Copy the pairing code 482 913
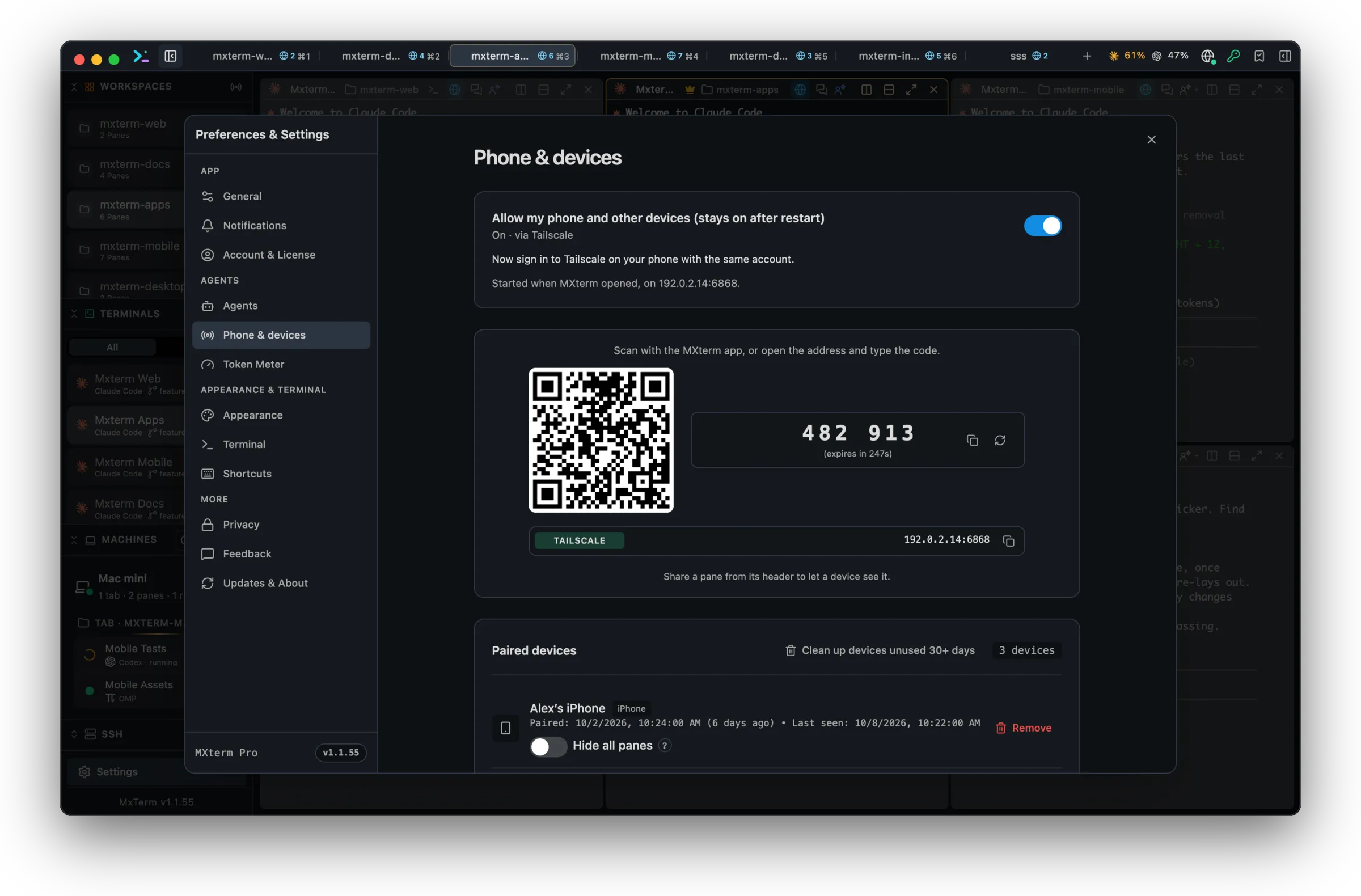Image resolution: width=1361 pixels, height=896 pixels. 972,440
